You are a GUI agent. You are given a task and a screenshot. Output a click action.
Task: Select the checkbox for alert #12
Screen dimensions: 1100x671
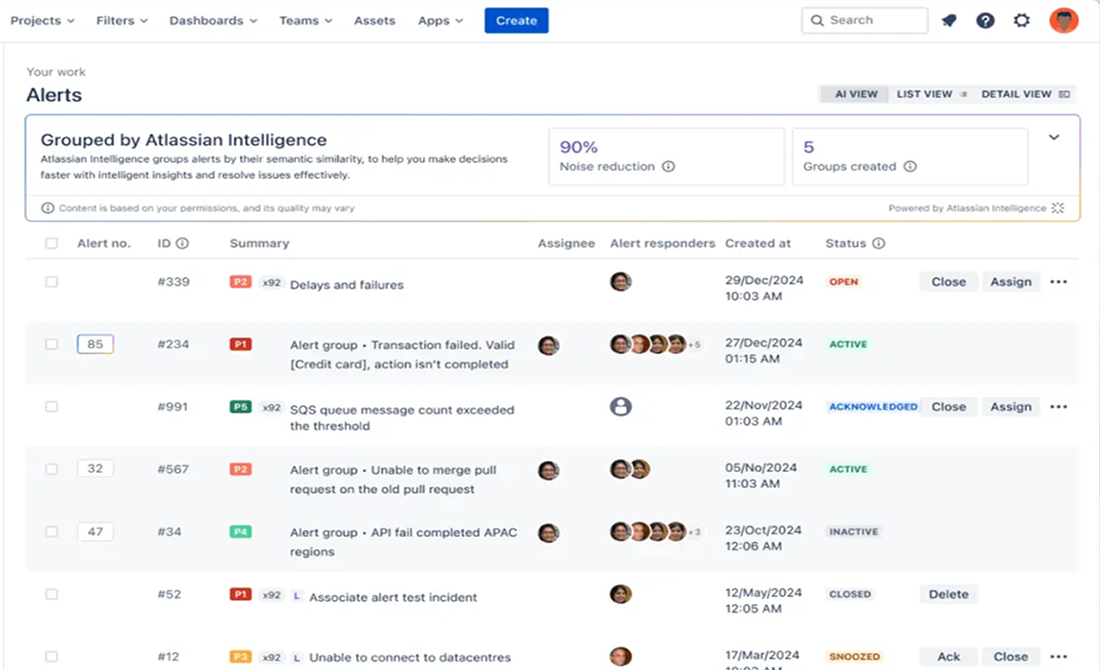tap(51, 657)
